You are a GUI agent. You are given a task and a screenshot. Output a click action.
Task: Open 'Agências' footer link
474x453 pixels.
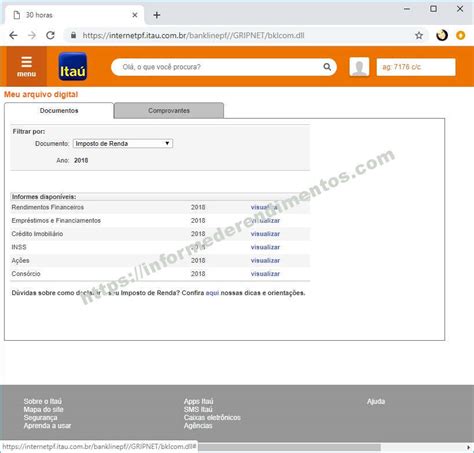point(198,426)
